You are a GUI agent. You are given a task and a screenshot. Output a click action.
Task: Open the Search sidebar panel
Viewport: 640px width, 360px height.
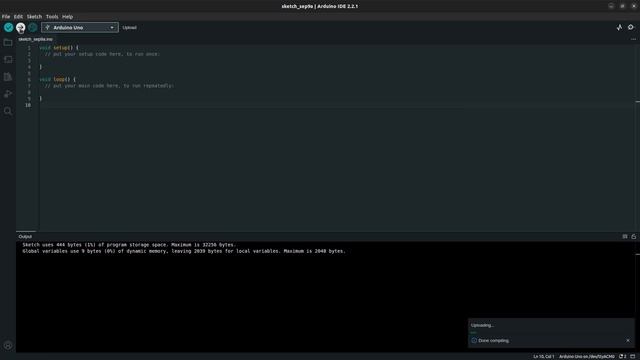[x=8, y=111]
